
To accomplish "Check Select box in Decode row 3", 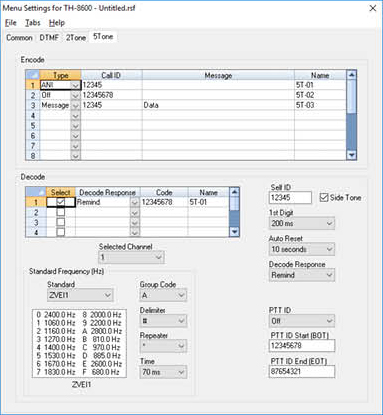I will click(x=61, y=222).
